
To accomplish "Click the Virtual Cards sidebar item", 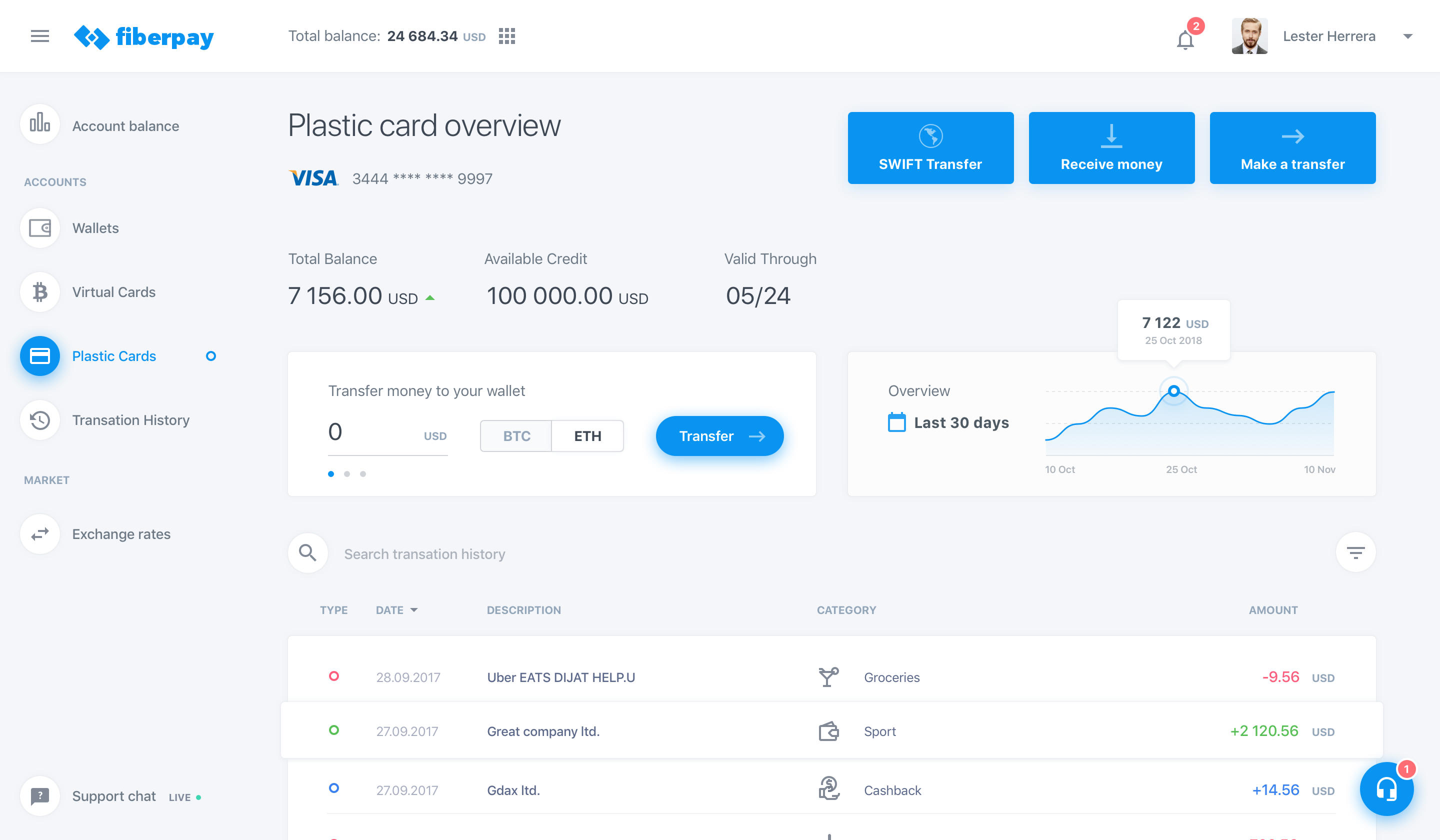I will tap(114, 291).
